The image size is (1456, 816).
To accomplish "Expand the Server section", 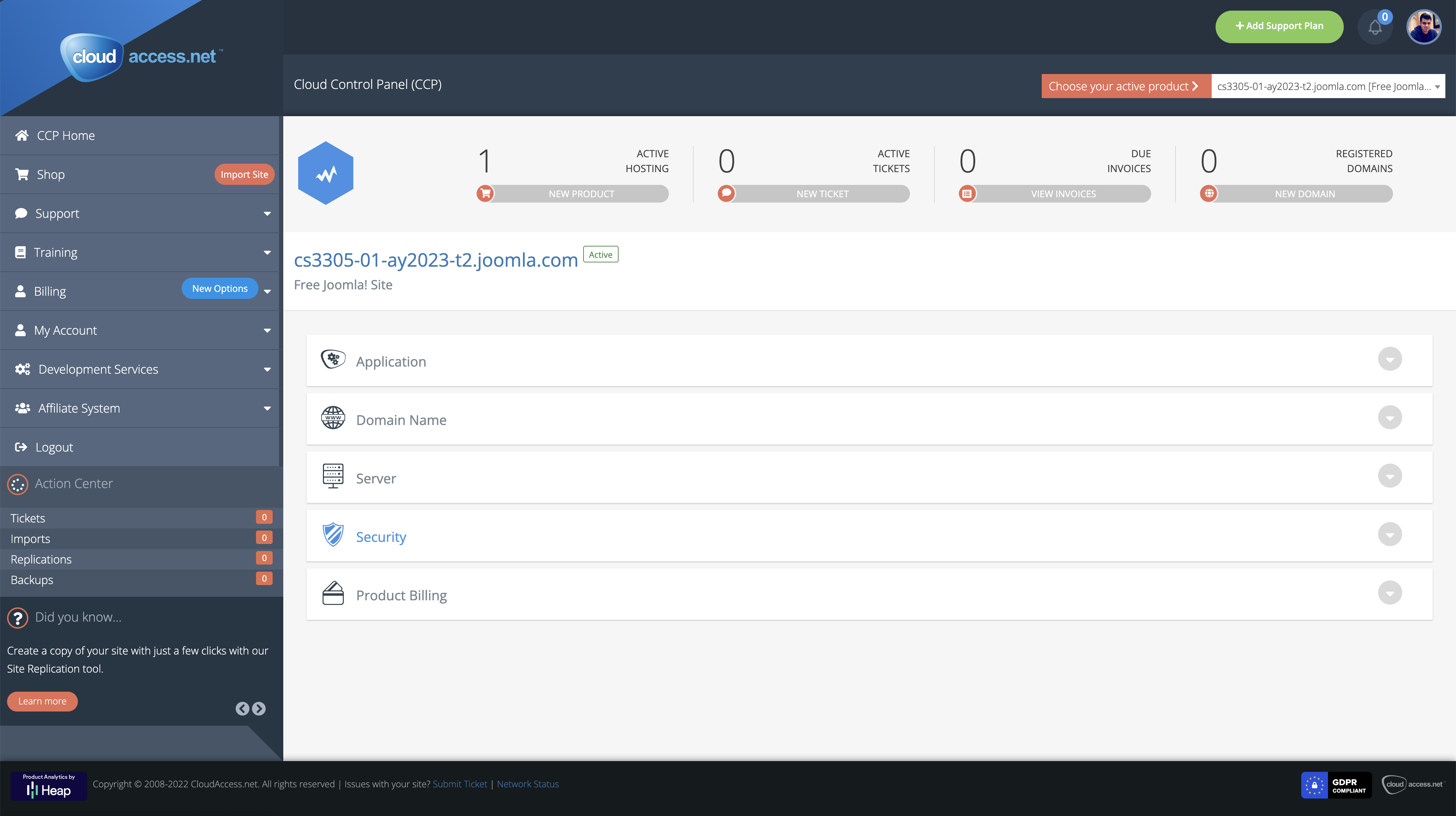I will pyautogui.click(x=1390, y=476).
